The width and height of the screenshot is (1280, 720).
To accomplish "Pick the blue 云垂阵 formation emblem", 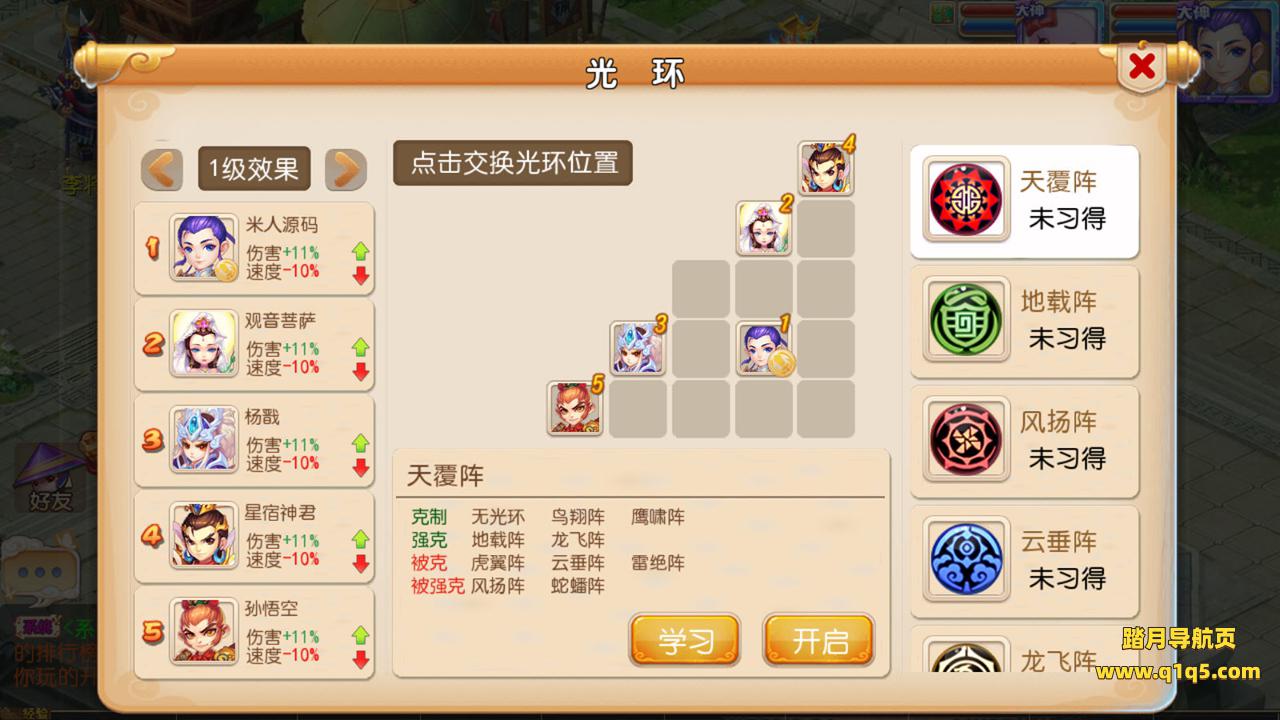I will tap(966, 560).
